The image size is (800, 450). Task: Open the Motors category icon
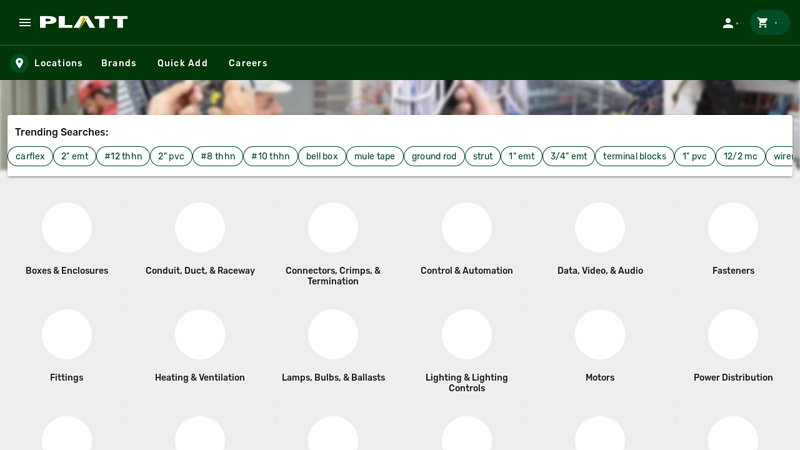pos(600,335)
